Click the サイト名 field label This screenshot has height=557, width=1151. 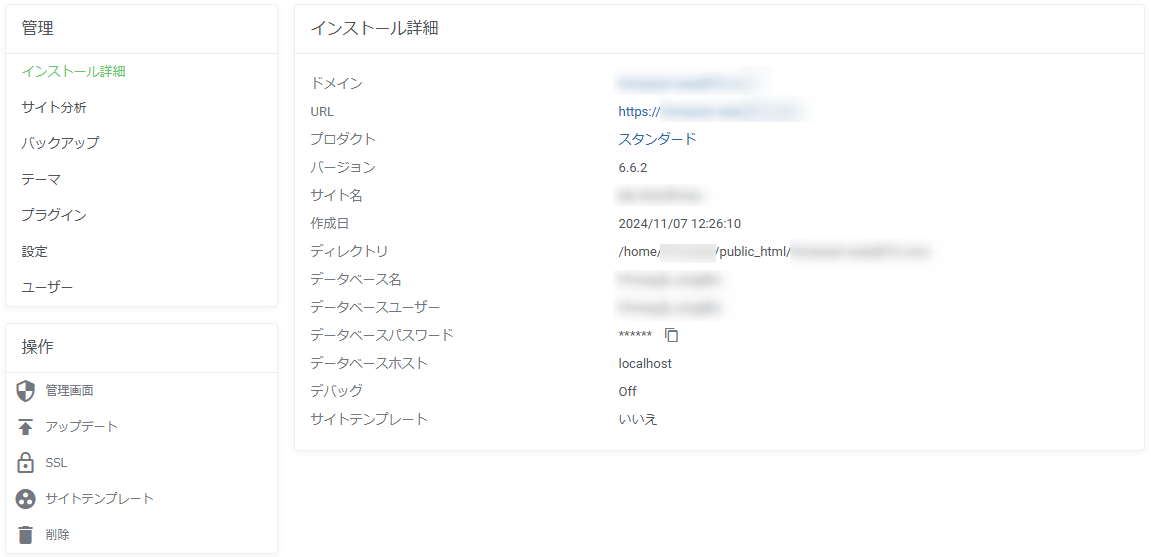point(336,195)
